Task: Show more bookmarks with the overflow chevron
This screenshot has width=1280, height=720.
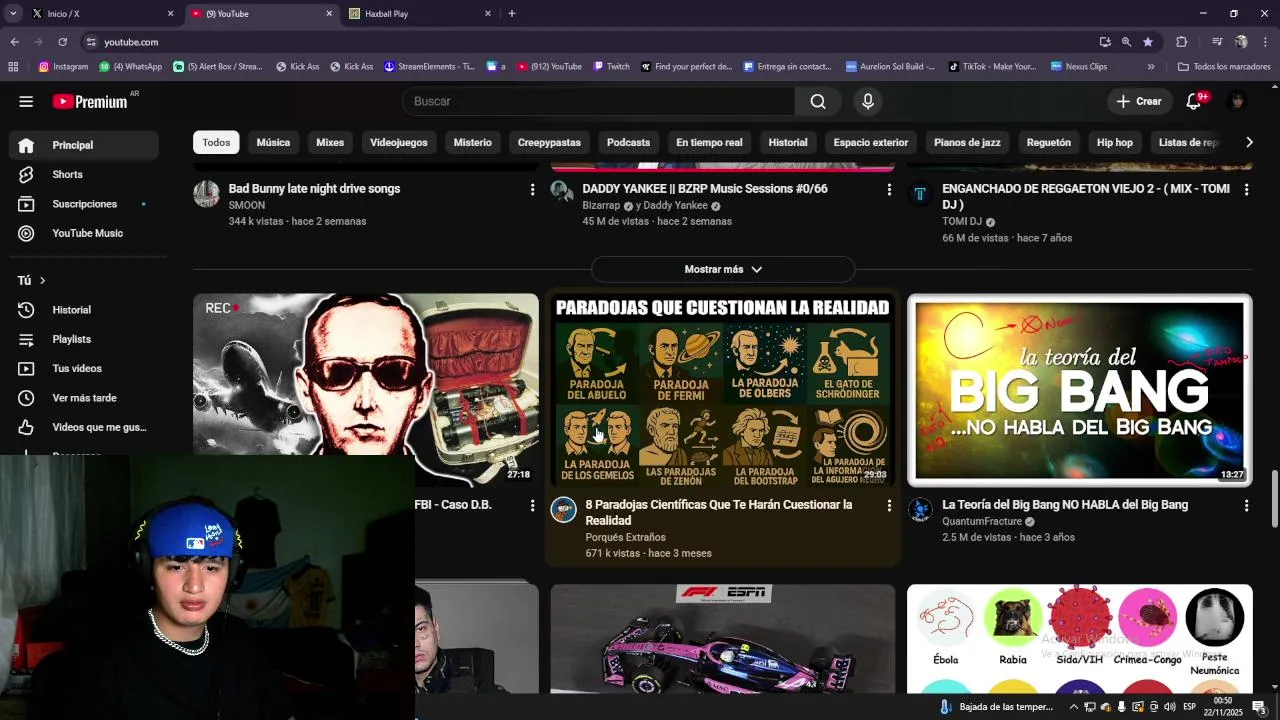Action: pyautogui.click(x=1151, y=67)
